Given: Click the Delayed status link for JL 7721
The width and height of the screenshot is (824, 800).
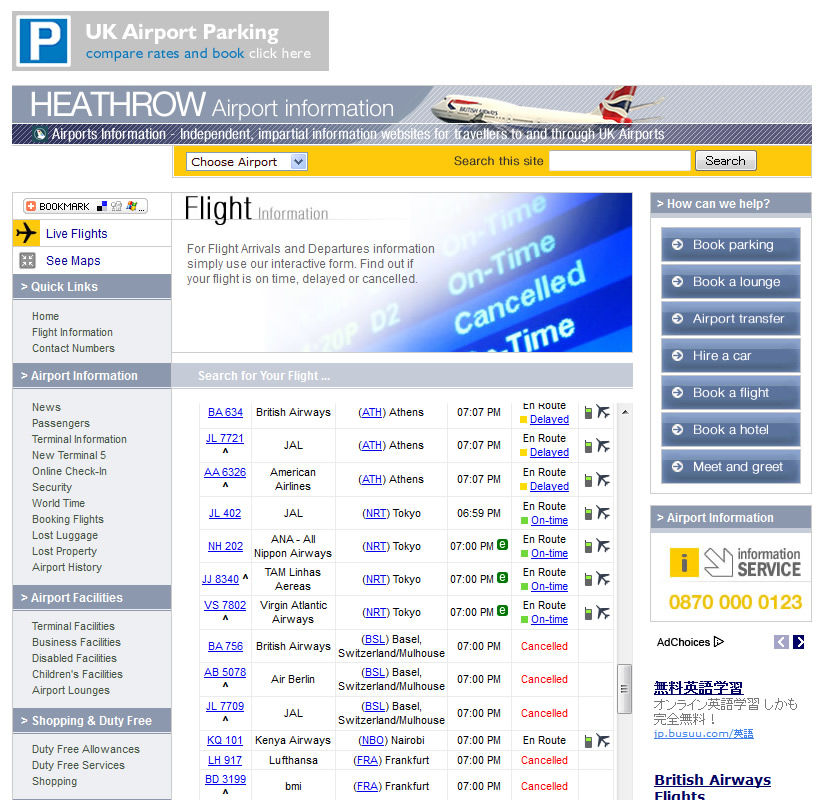Looking at the screenshot, I should pyautogui.click(x=549, y=453).
